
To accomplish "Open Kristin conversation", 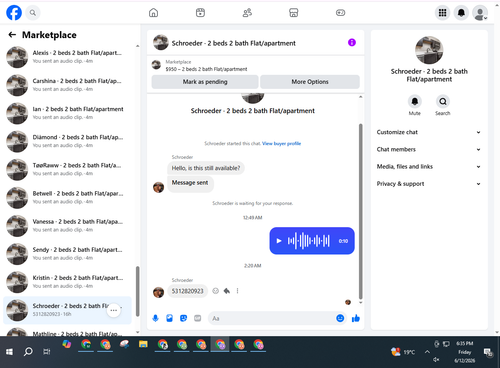I will click(67, 282).
